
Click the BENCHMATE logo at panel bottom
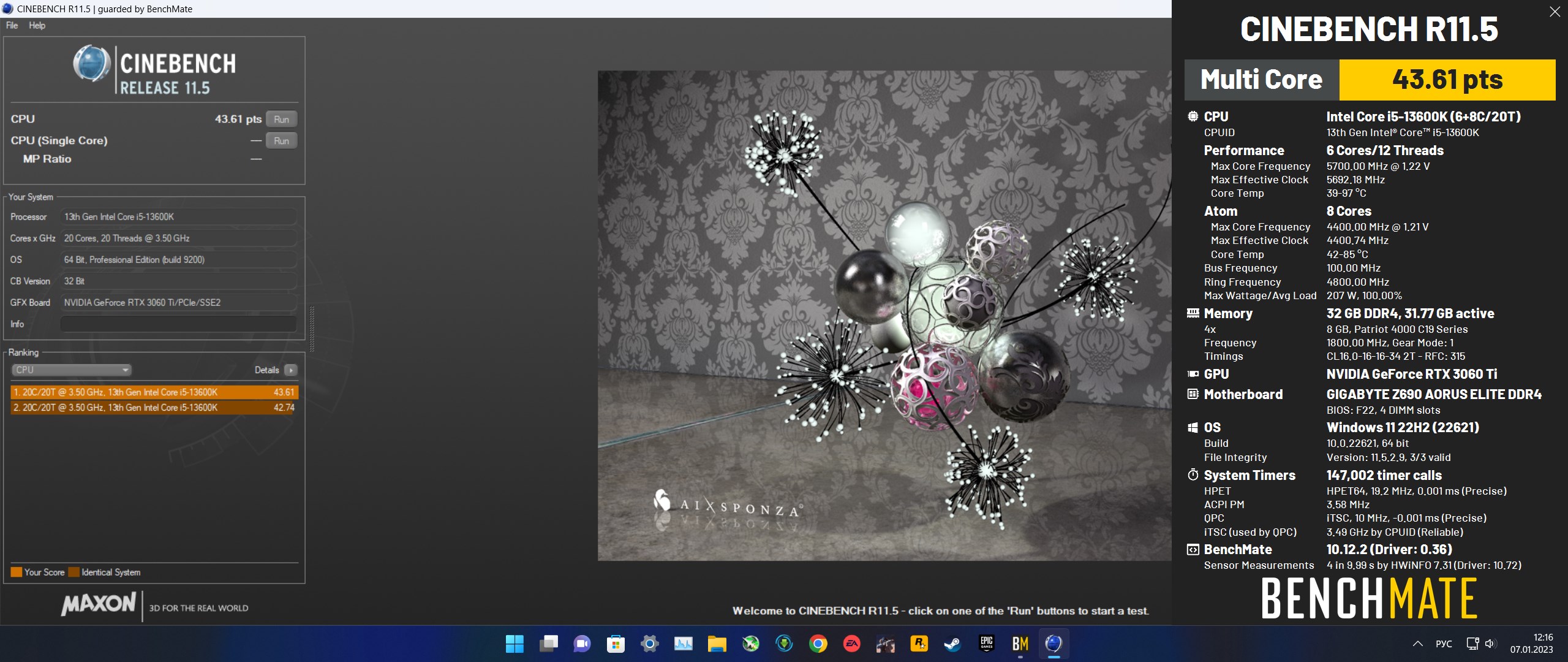pyautogui.click(x=1369, y=598)
